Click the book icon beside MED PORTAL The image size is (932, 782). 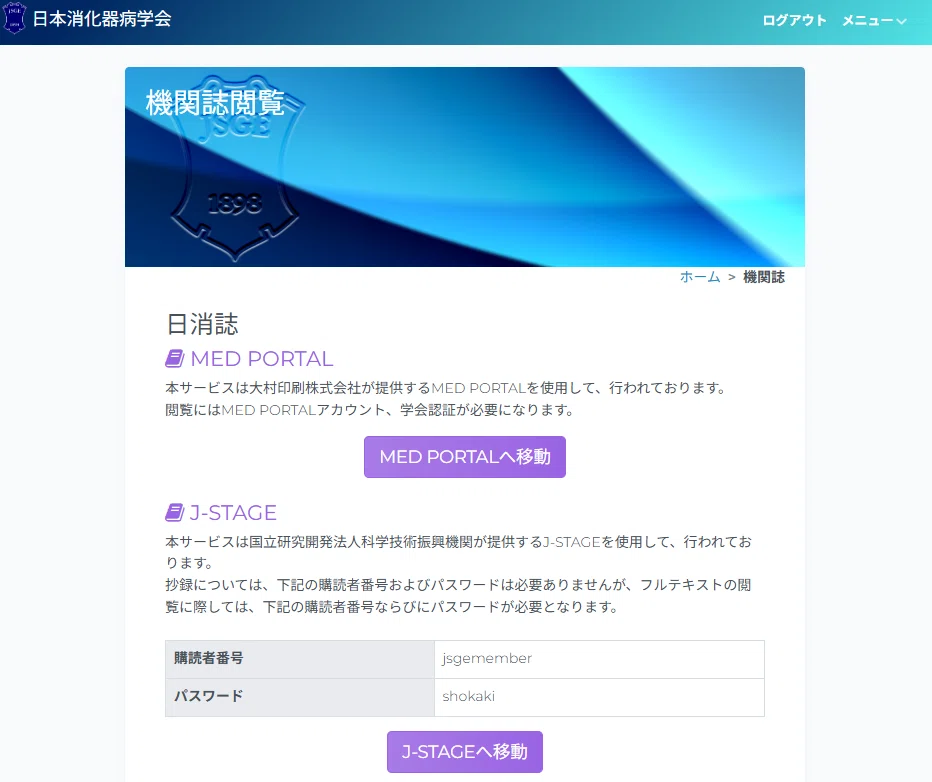tap(175, 358)
